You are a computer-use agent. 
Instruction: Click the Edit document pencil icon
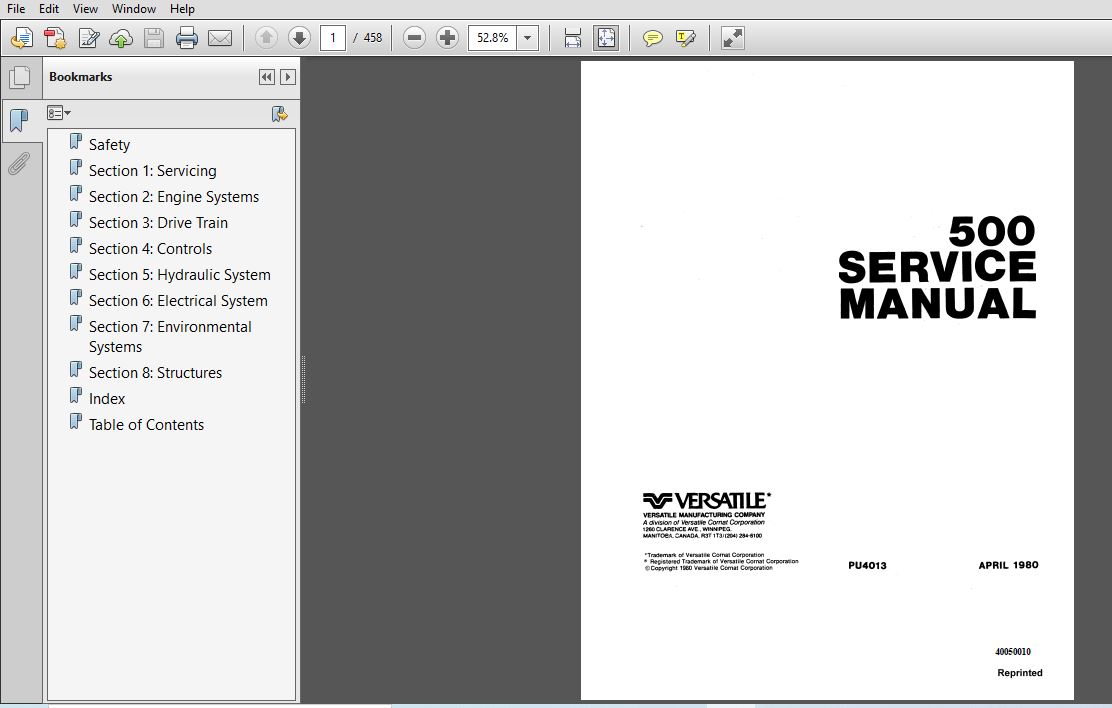click(x=89, y=38)
